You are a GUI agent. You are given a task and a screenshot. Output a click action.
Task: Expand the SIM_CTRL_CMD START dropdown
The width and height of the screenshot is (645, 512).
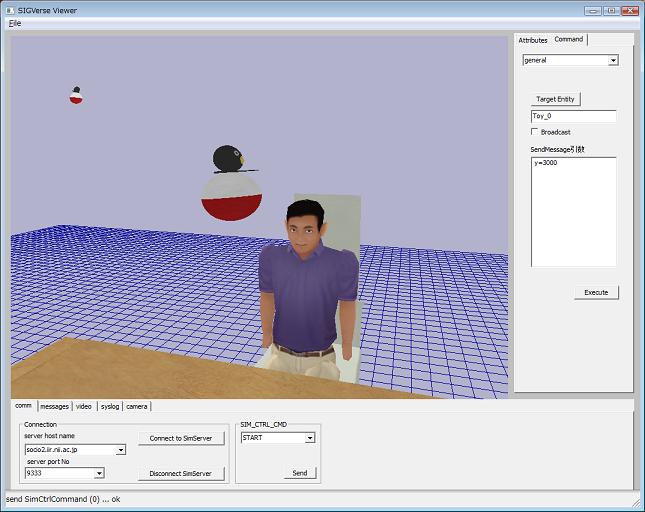coord(310,438)
